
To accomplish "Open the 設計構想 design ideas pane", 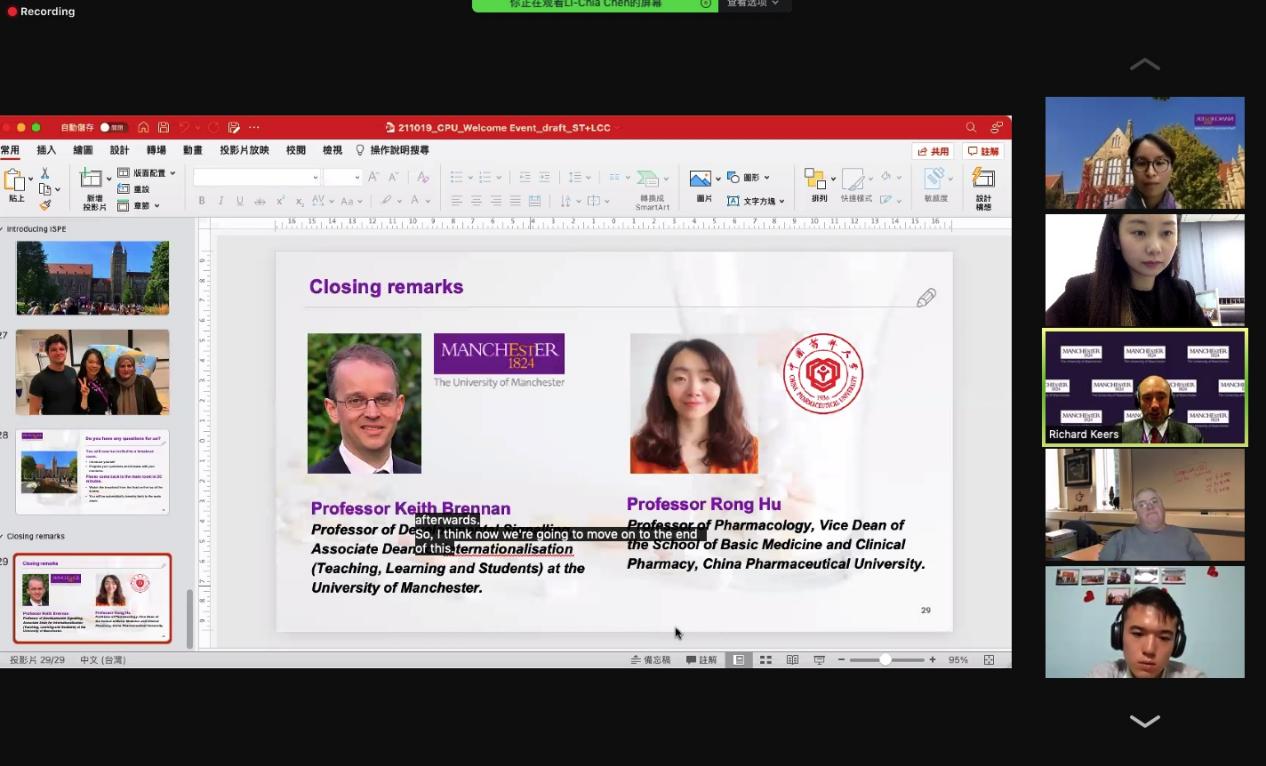I will tap(984, 188).
